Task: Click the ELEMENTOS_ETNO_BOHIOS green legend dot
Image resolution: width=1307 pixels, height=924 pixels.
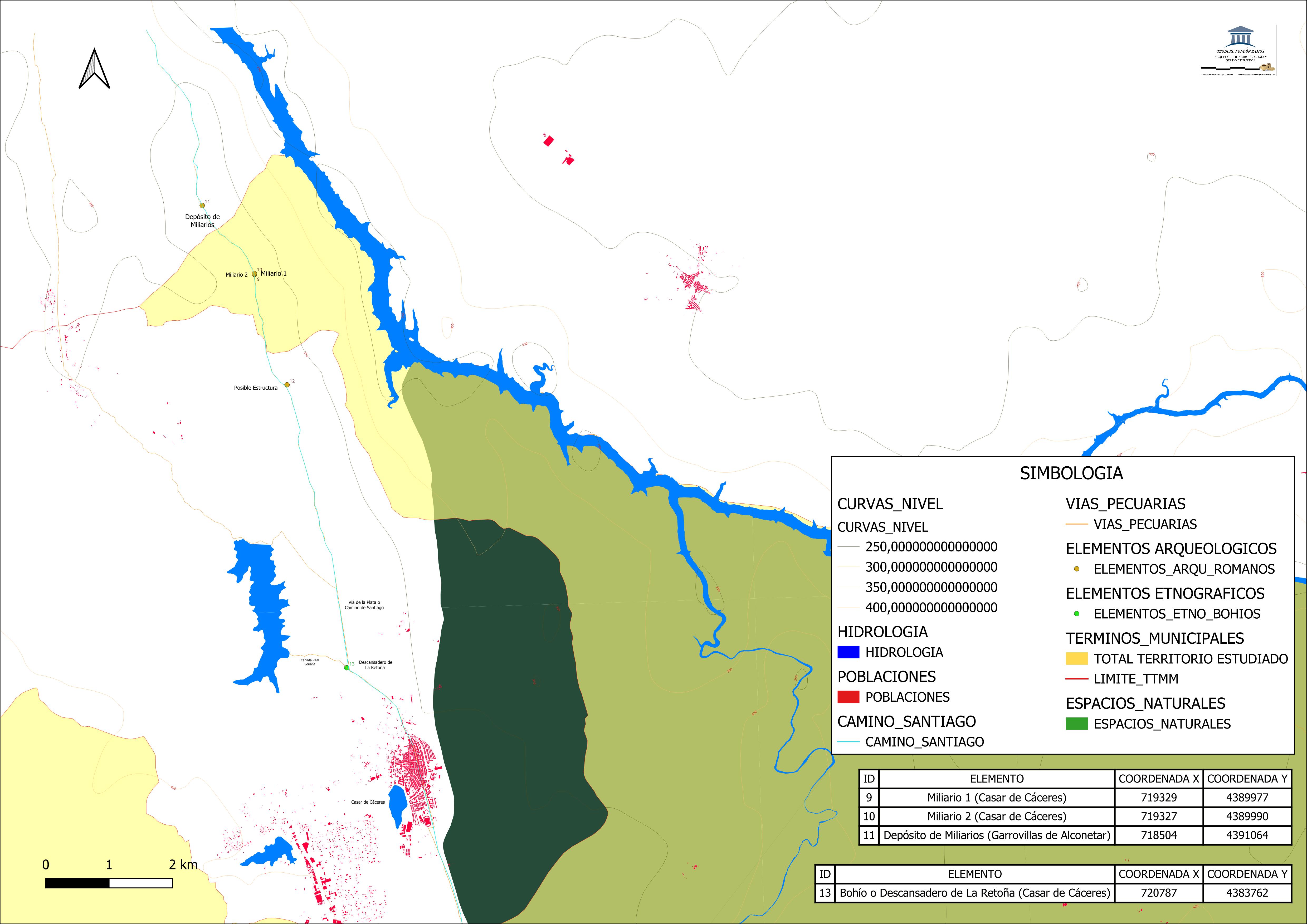Action: coord(1076,614)
